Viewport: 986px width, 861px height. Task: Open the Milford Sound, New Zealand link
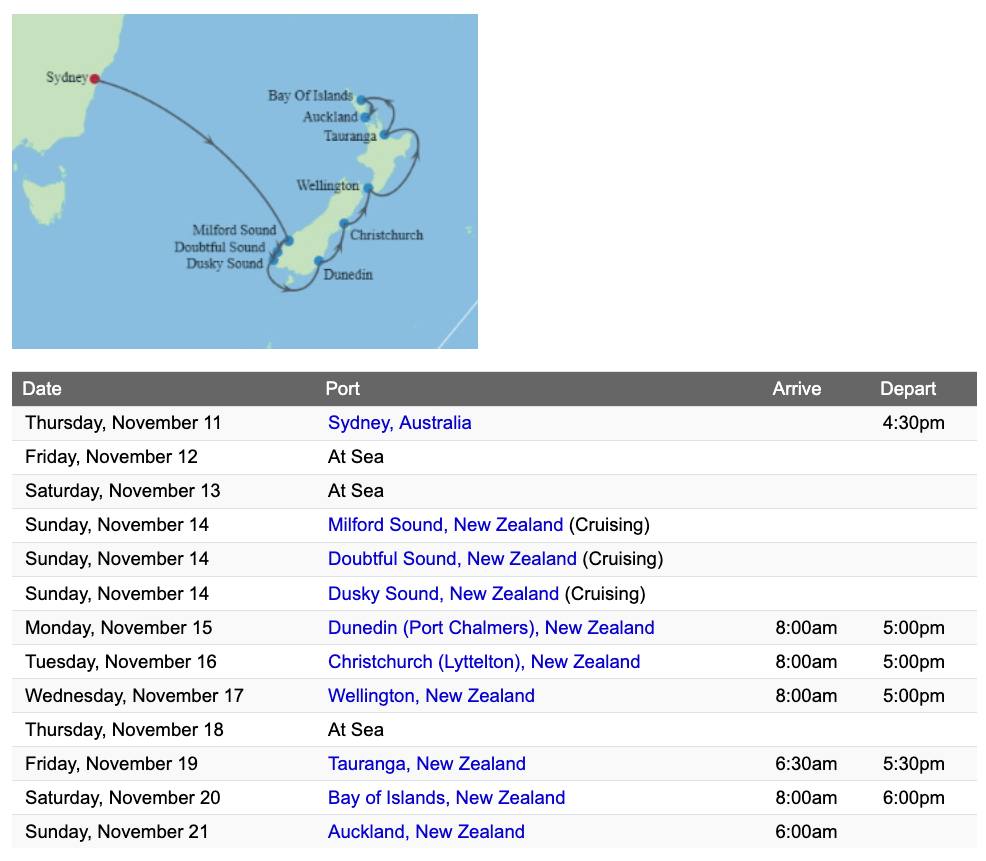click(x=445, y=525)
